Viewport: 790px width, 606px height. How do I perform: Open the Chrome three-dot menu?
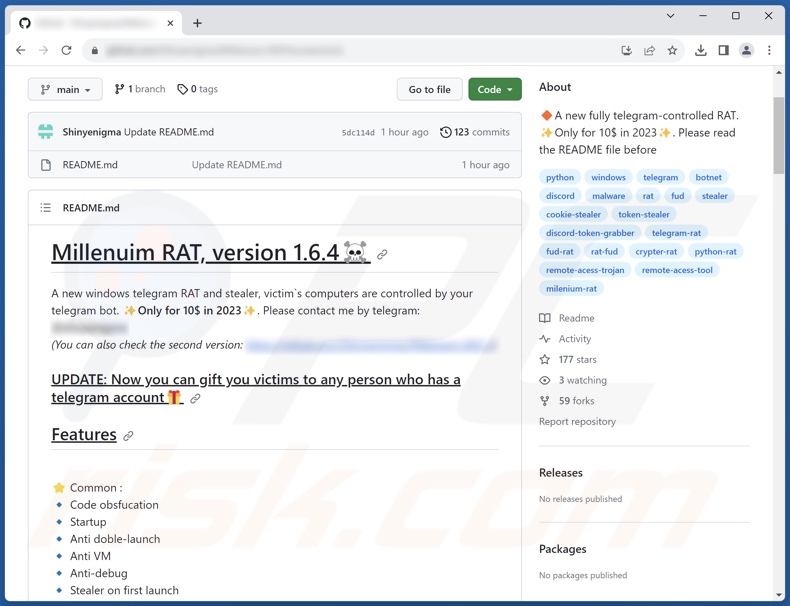[x=769, y=50]
